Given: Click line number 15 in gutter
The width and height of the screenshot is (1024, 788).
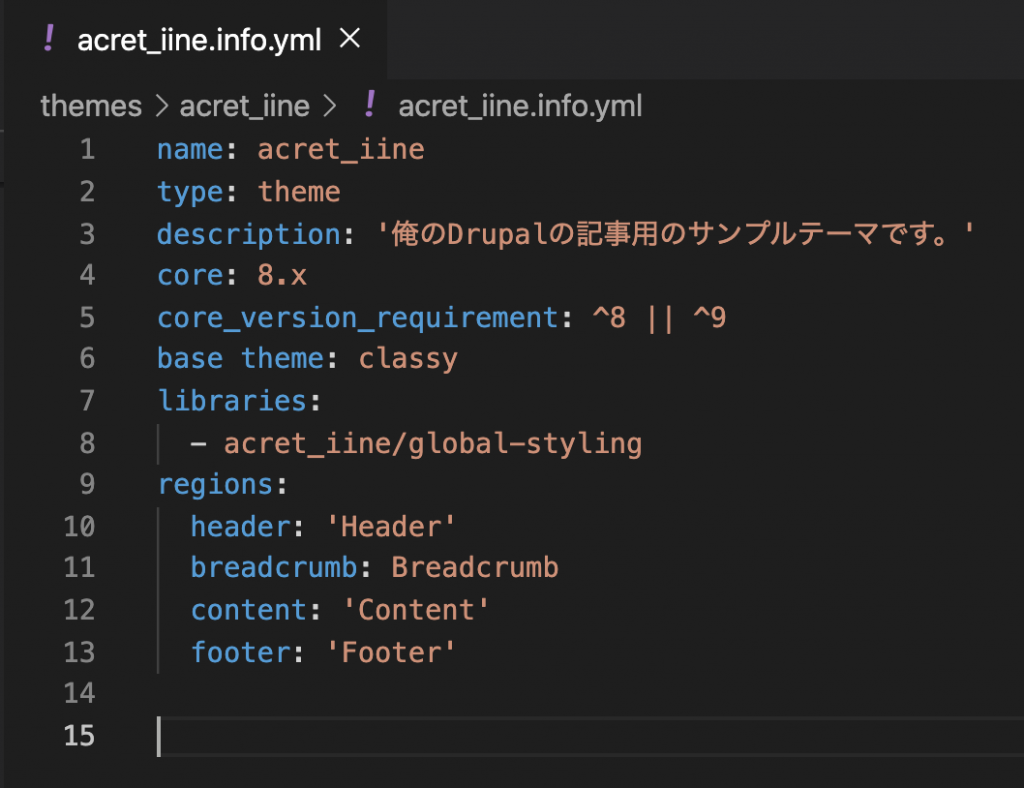Looking at the screenshot, I should (80, 735).
